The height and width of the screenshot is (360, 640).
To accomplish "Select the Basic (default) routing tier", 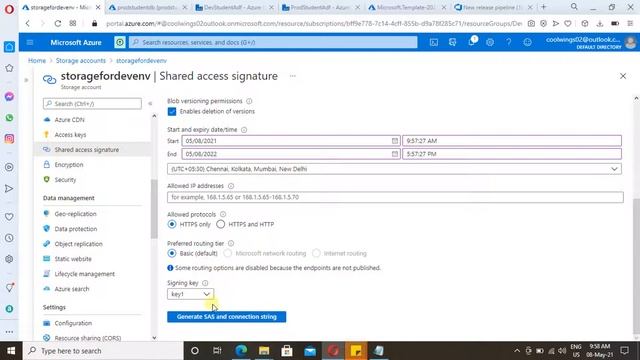I will click(x=172, y=253).
